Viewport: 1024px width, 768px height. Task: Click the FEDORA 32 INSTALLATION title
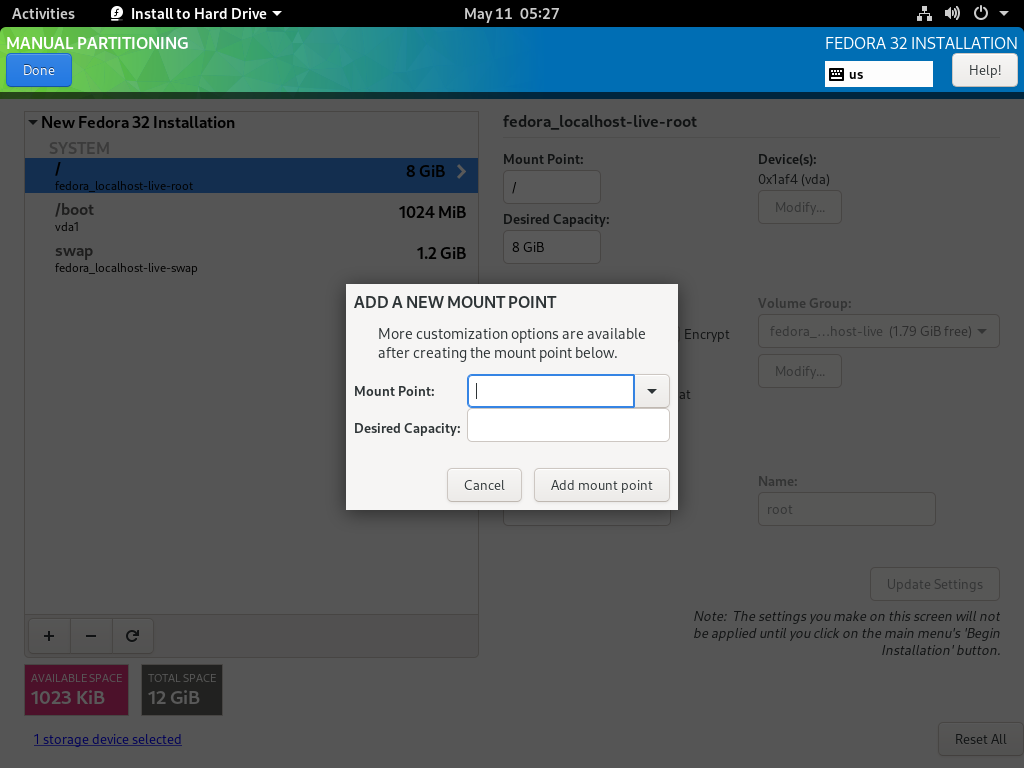coord(921,43)
